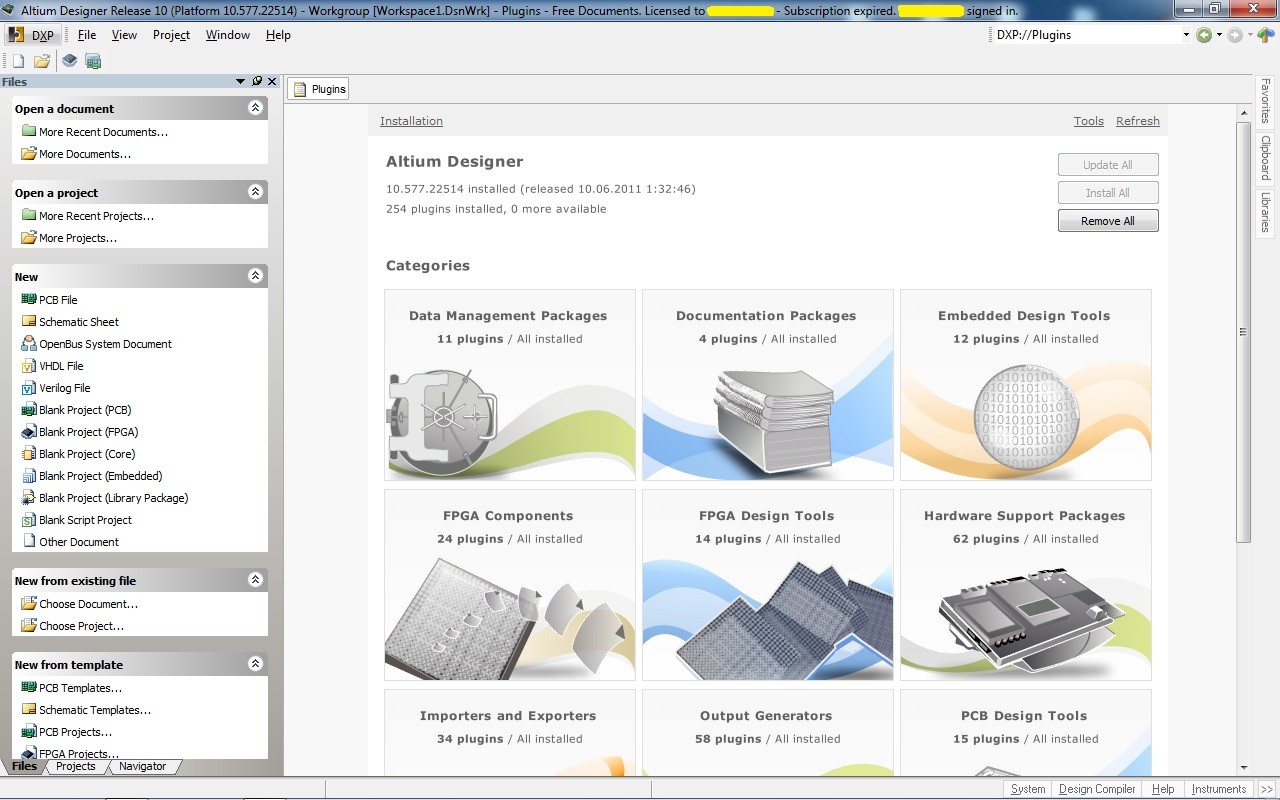Click the navigate forward arrow icon
This screenshot has height=800, width=1280.
1235,35
